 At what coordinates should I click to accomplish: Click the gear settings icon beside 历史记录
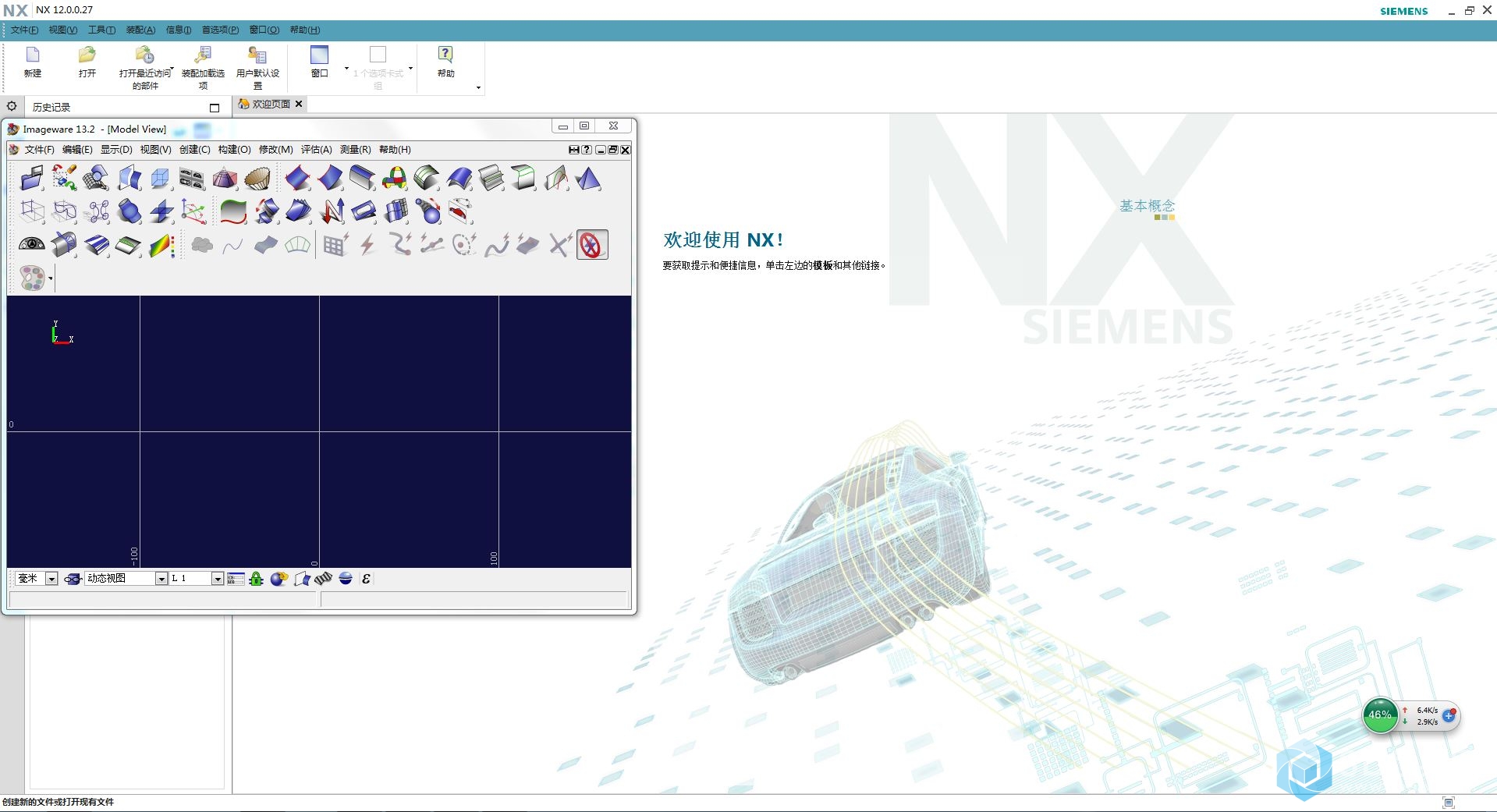[x=12, y=106]
